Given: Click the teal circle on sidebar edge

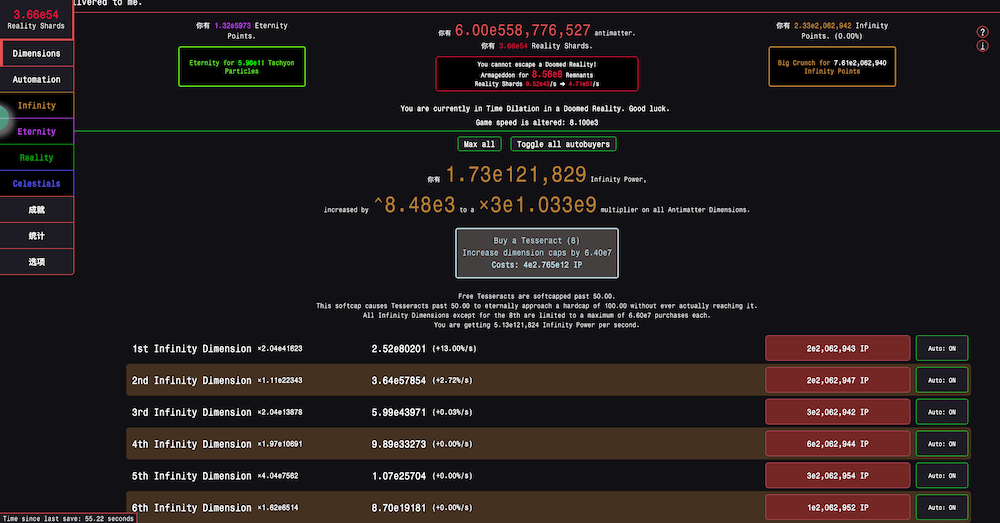Looking at the screenshot, I should (3, 119).
